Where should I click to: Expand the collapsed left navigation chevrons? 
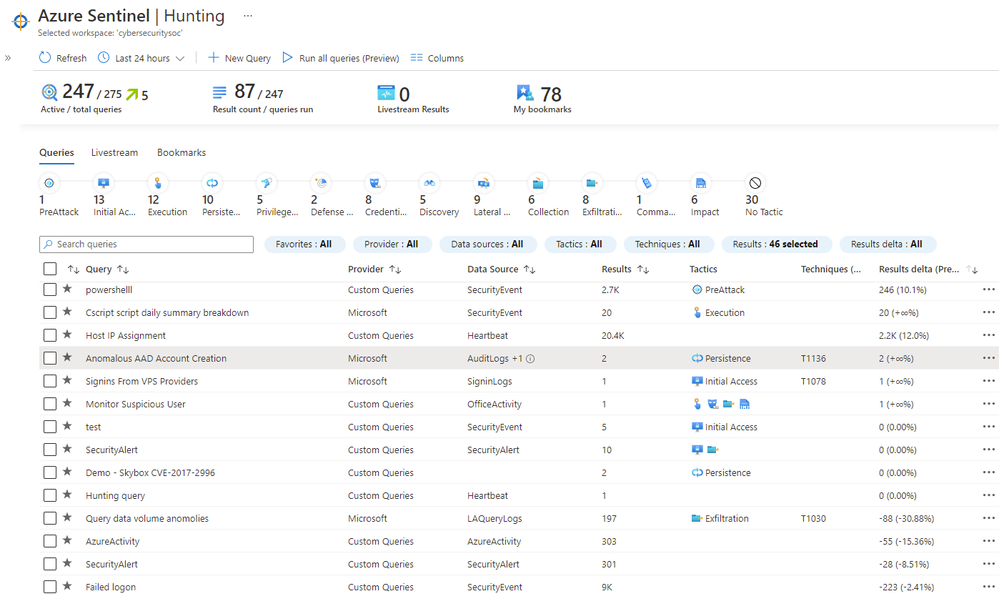8,58
